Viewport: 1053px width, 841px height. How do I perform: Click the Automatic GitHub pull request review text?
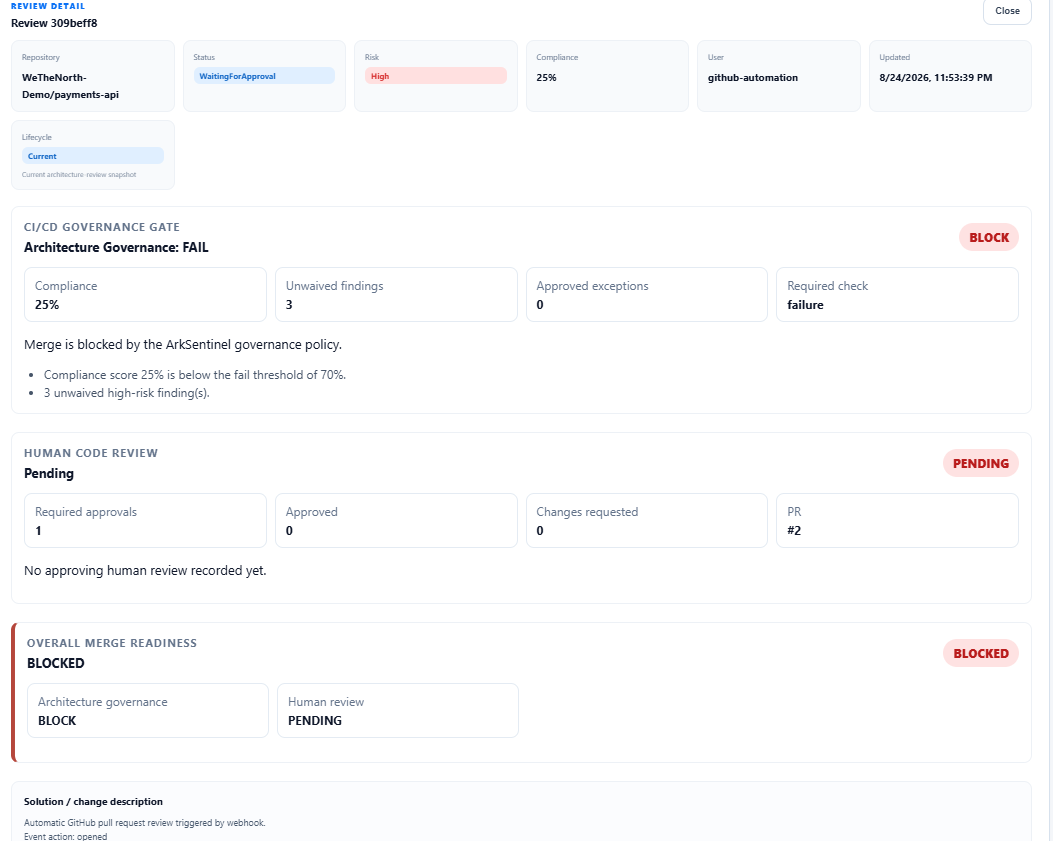pyautogui.click(x=144, y=823)
